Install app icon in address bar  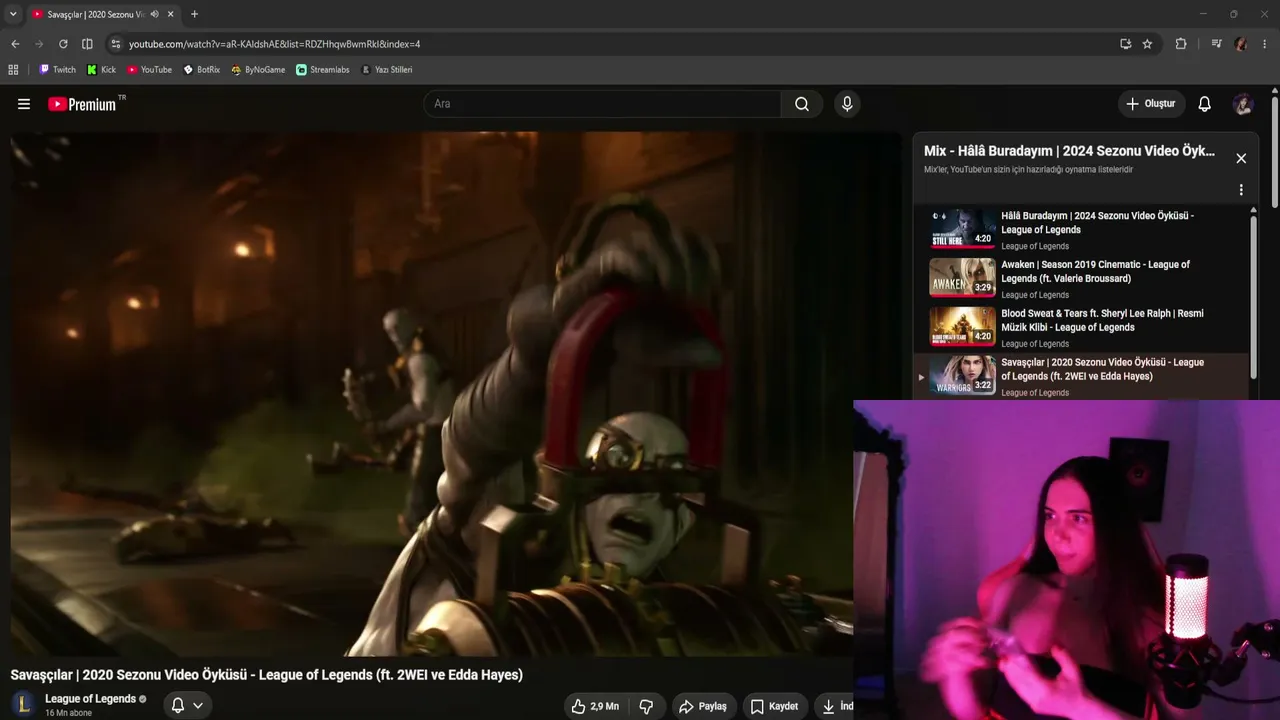coord(1126,44)
